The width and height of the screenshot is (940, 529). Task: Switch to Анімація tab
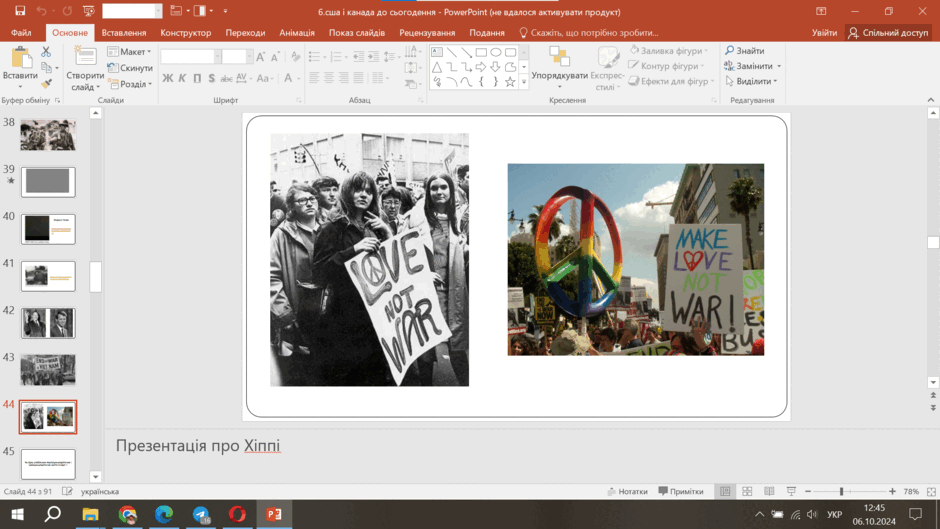[297, 32]
